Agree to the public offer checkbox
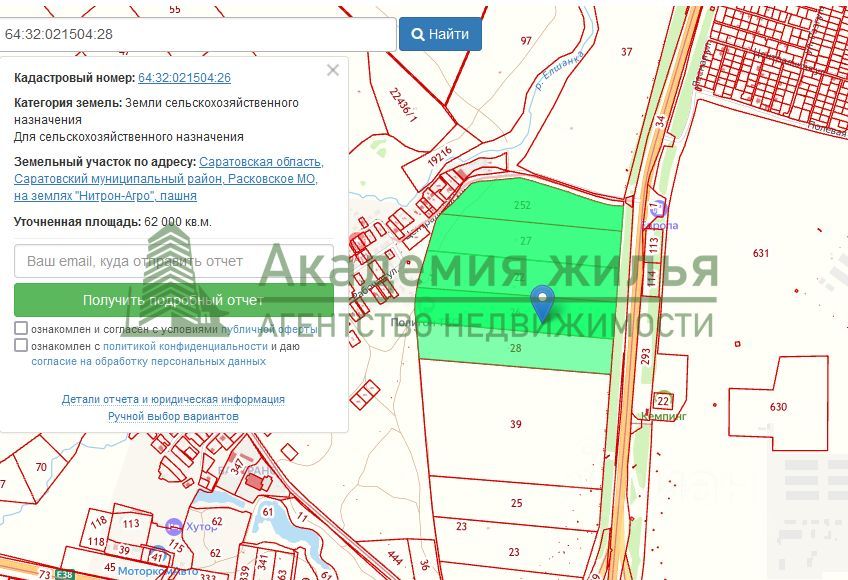The height and width of the screenshot is (580, 848). tap(21, 329)
